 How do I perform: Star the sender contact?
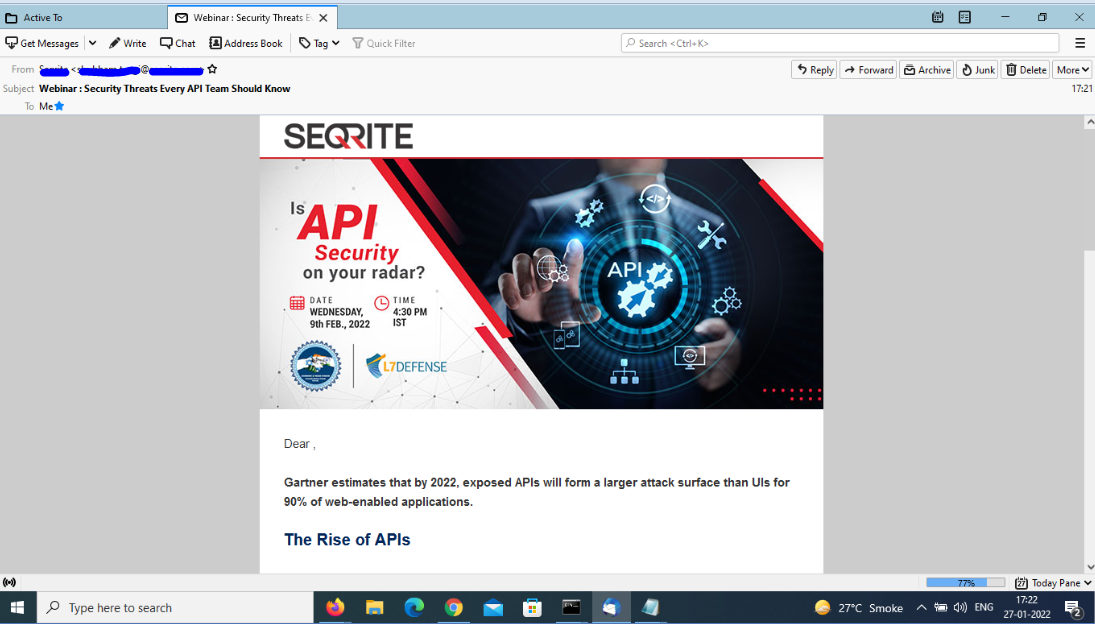click(x=212, y=69)
